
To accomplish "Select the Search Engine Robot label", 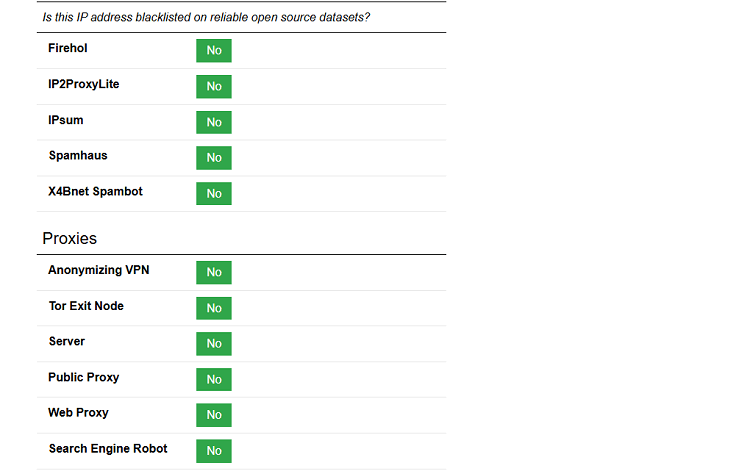I will click(x=108, y=449).
